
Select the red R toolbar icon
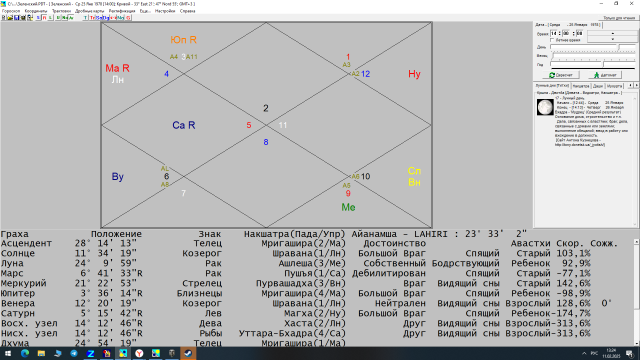(44, 18)
